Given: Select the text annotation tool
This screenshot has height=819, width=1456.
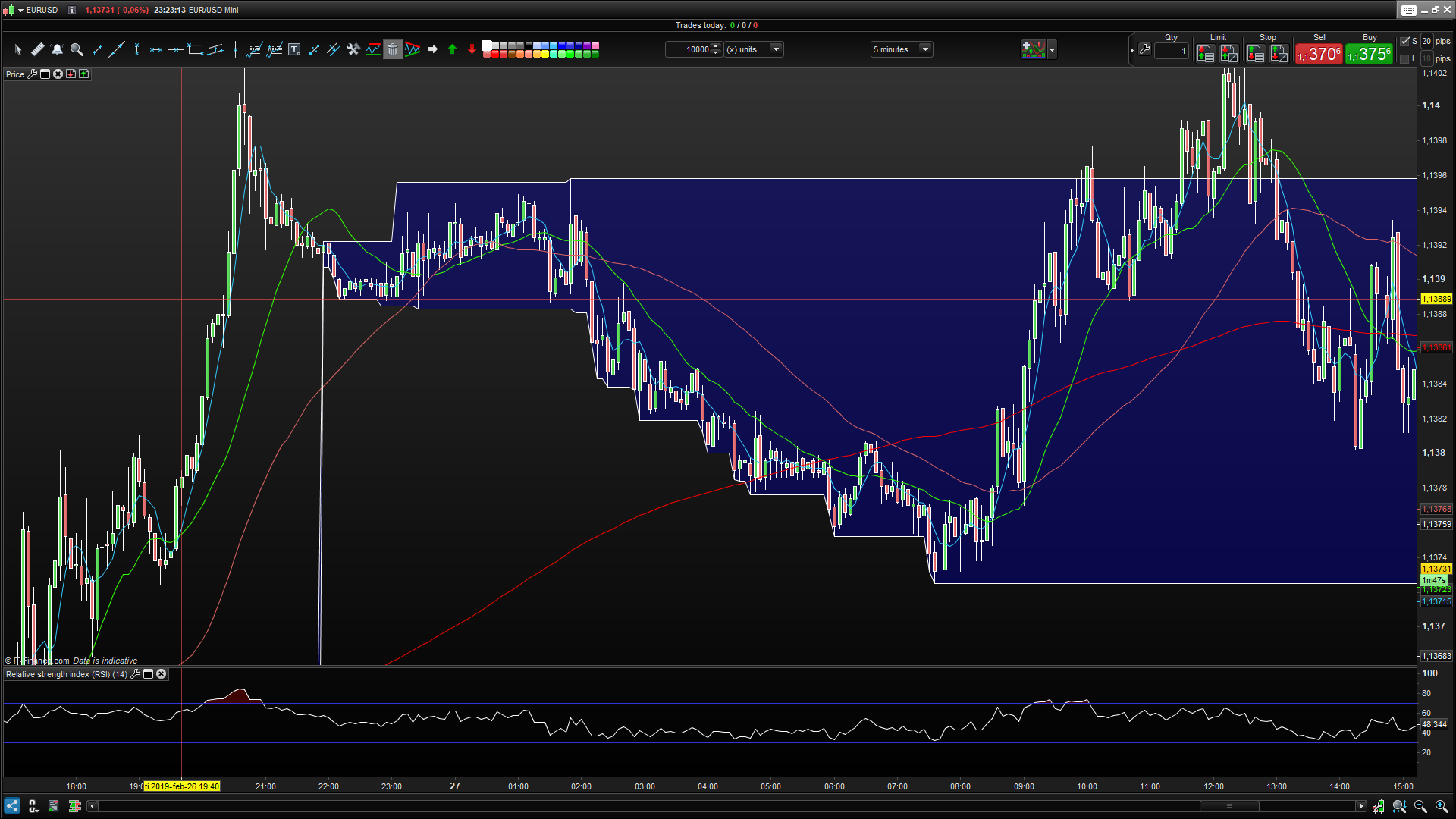Looking at the screenshot, I should 294,49.
